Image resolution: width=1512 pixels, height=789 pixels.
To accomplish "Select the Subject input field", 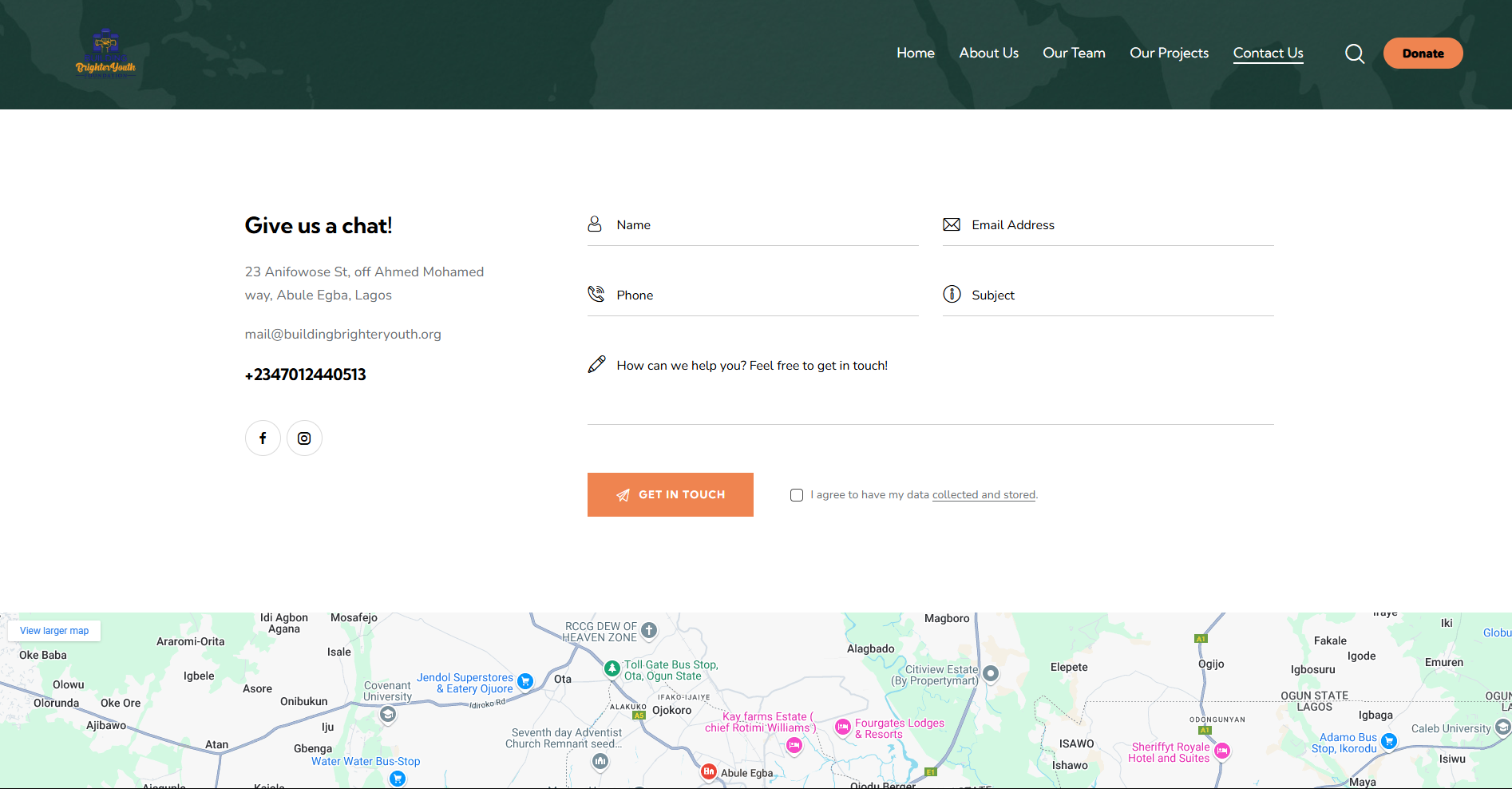I will [1119, 295].
